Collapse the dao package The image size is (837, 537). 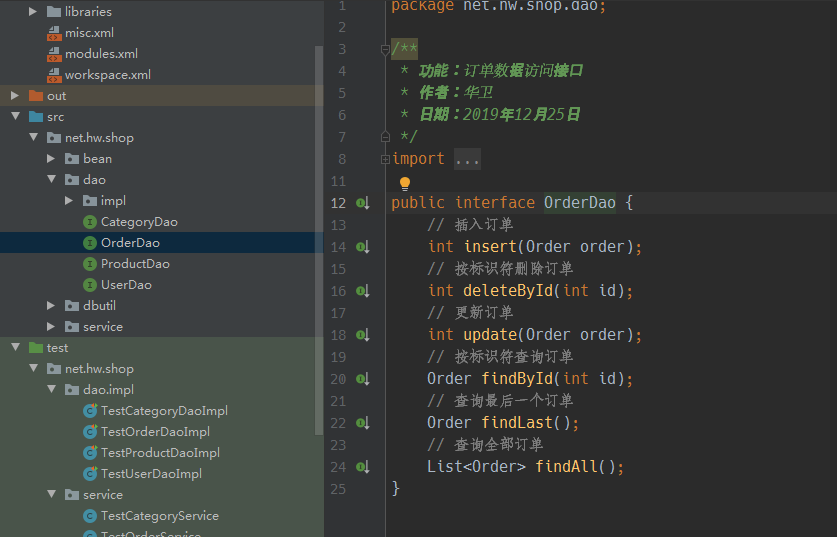(x=51, y=179)
